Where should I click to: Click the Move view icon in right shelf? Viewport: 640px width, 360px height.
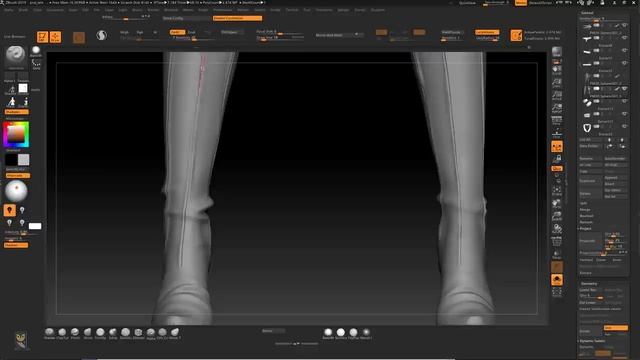click(x=557, y=203)
